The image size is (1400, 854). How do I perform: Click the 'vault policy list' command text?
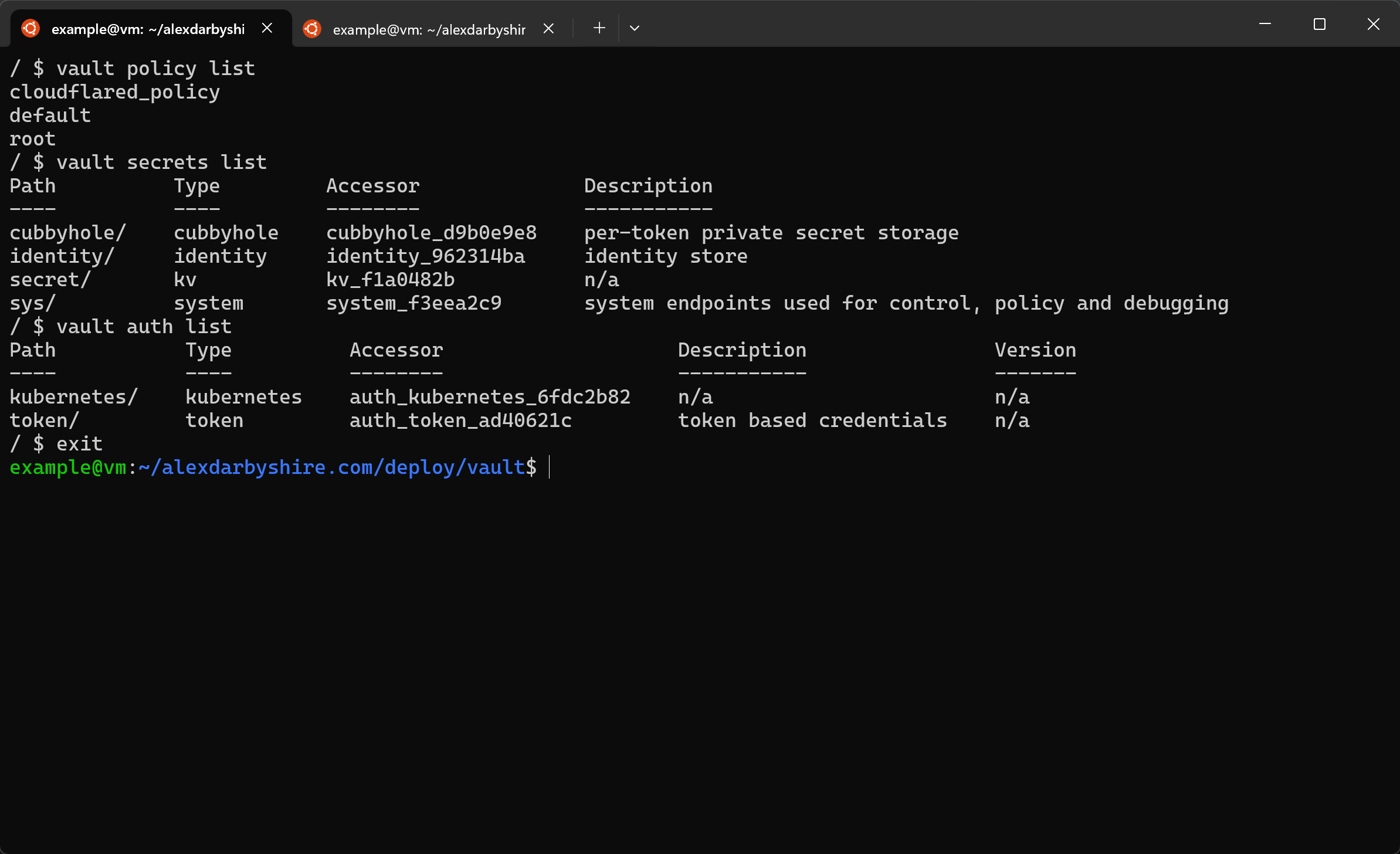(155, 69)
